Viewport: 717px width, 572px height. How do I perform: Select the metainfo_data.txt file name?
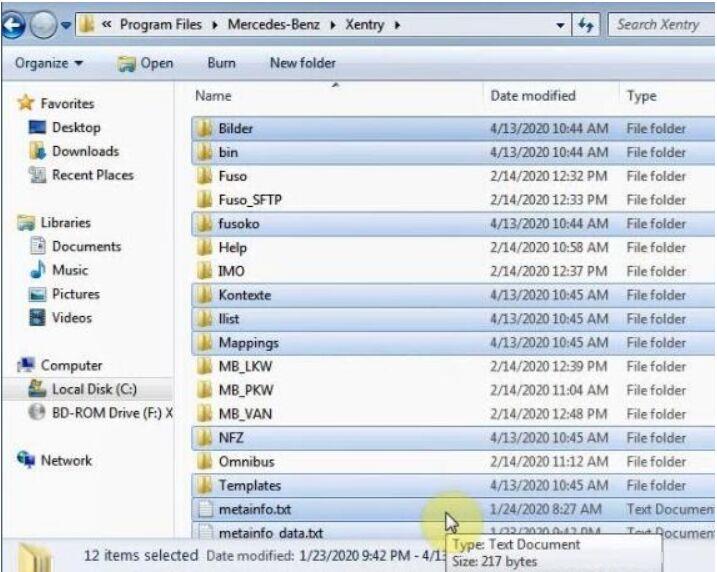click(x=271, y=533)
